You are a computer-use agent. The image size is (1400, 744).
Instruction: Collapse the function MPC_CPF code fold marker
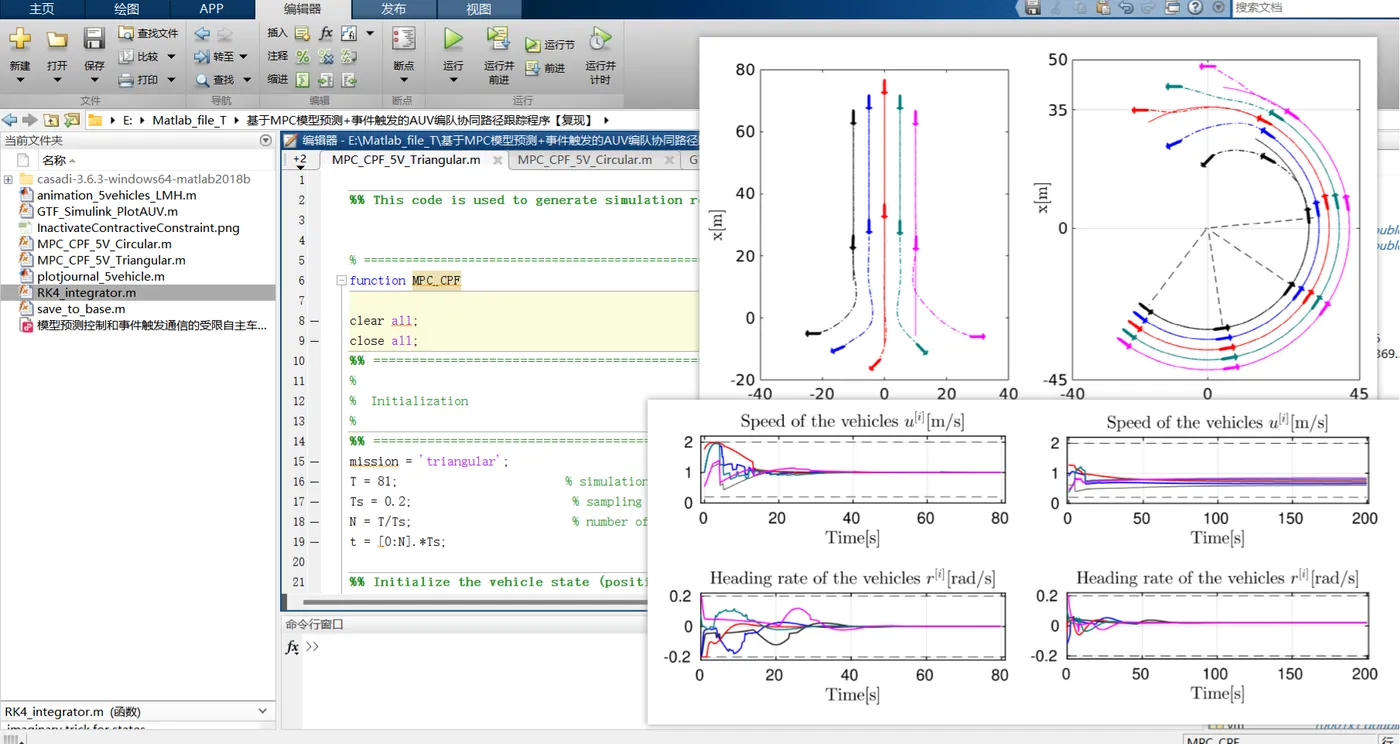(x=342, y=281)
